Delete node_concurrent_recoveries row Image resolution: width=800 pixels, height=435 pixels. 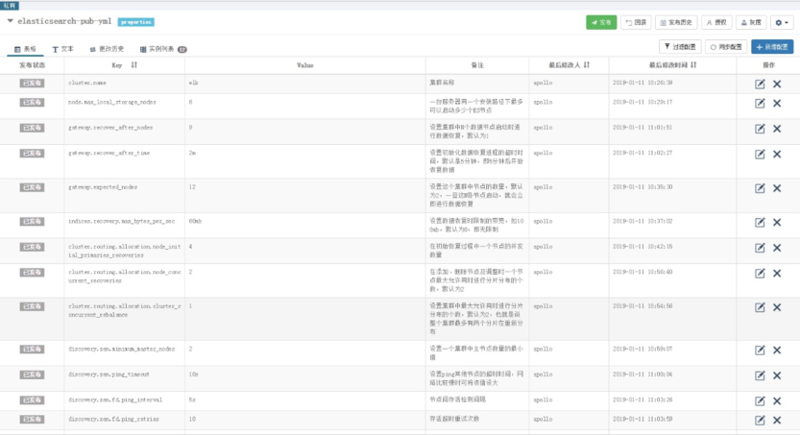(777, 273)
